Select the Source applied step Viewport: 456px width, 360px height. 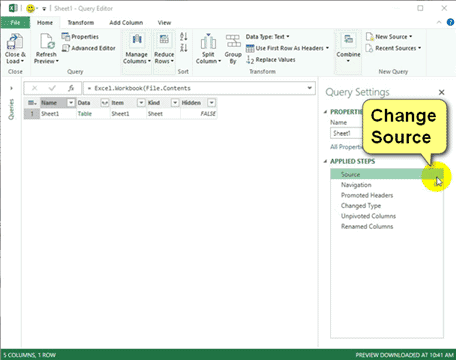(x=387, y=174)
